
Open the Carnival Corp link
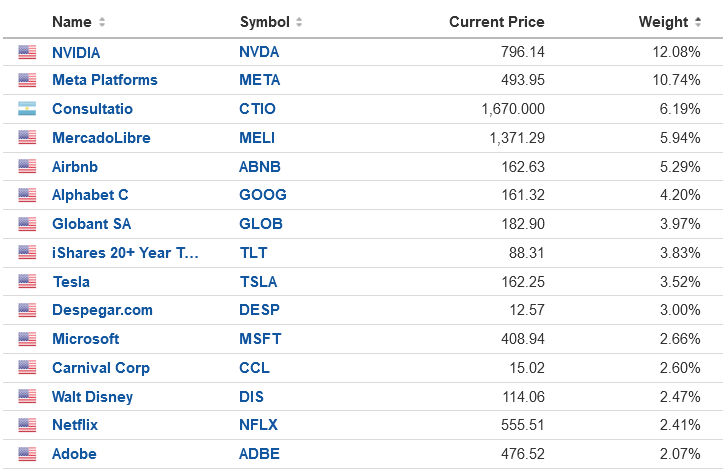point(101,368)
